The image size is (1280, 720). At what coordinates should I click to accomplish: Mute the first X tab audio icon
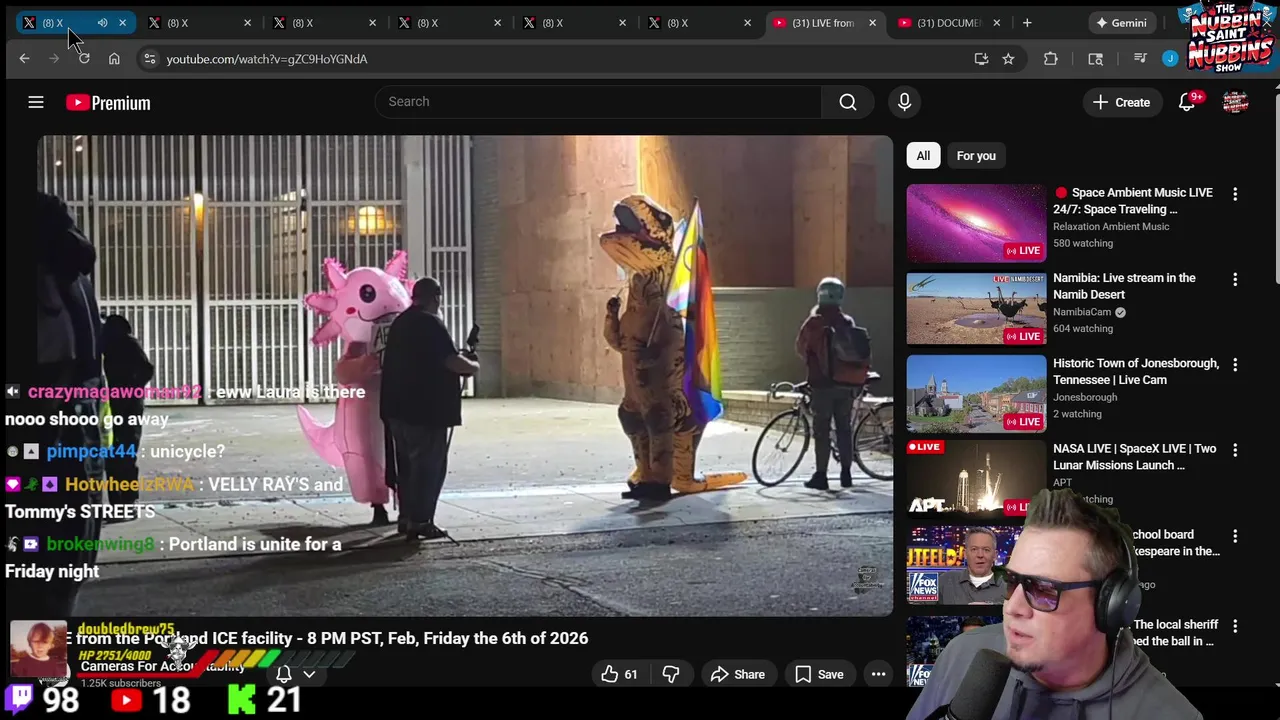(102, 22)
